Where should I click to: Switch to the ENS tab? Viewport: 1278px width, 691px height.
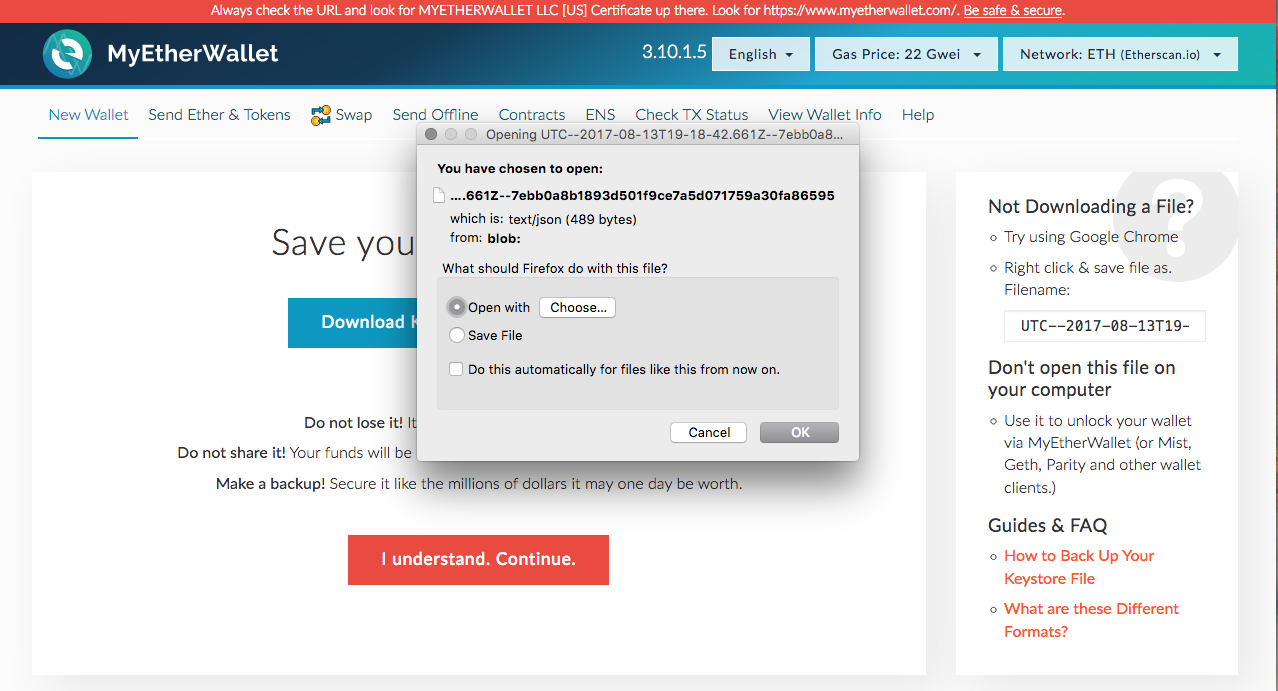pyautogui.click(x=600, y=114)
